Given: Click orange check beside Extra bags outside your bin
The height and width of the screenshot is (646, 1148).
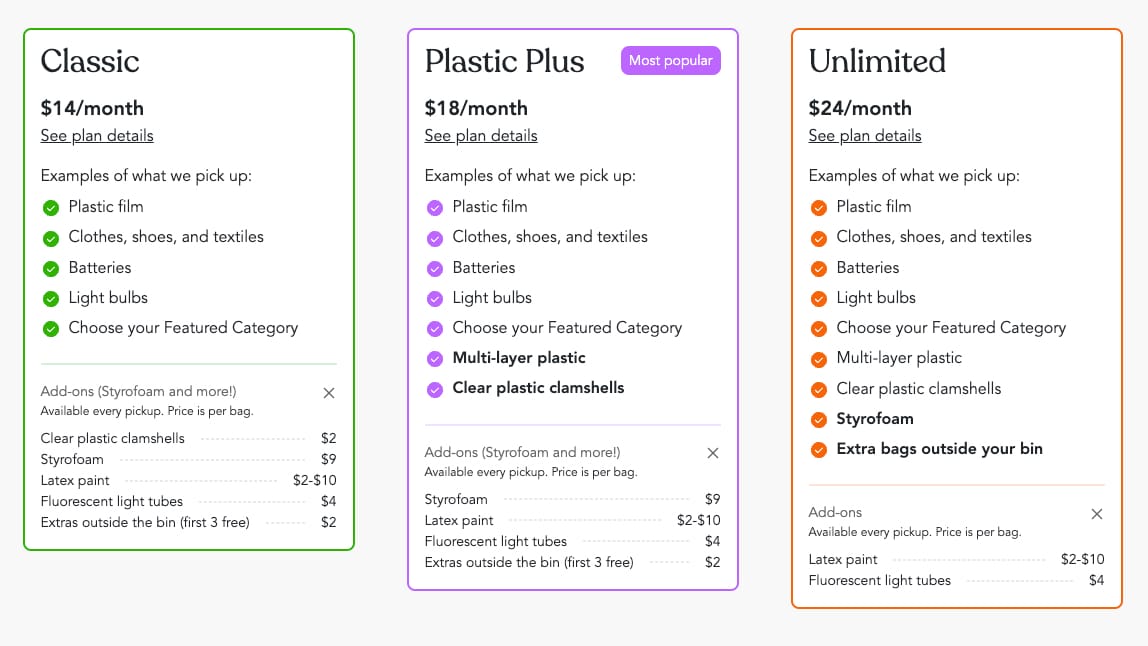Looking at the screenshot, I should coord(818,449).
